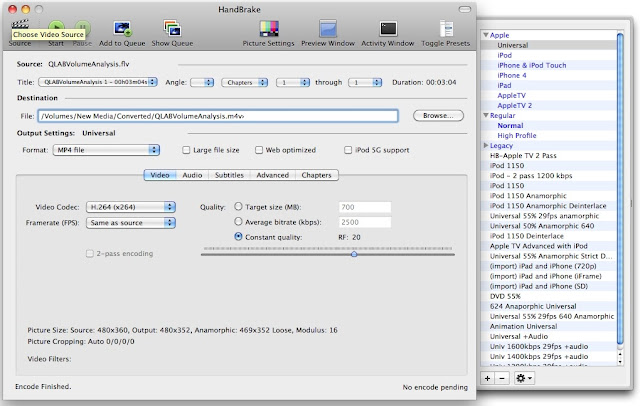Open the presets gear action menu

(524, 378)
